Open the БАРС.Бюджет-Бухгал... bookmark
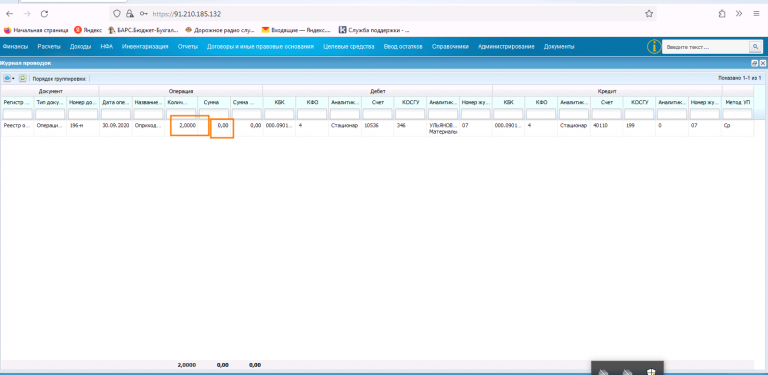Viewport: 768px width, 375px height. [143, 30]
